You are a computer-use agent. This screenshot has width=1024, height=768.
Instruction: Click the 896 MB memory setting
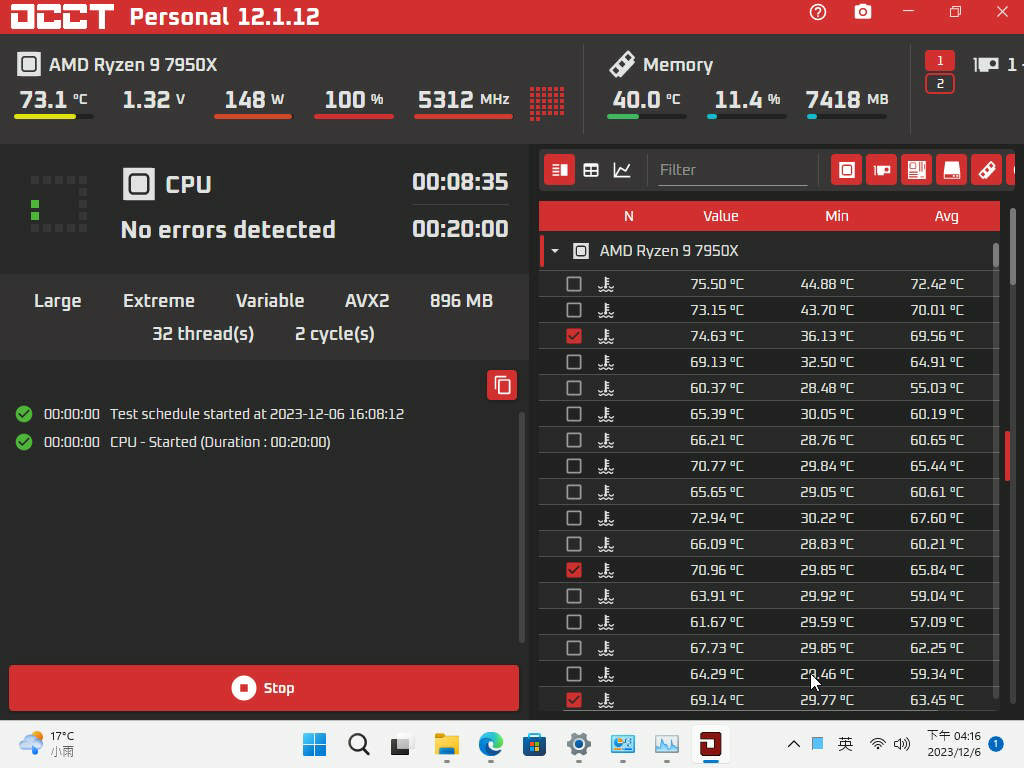[461, 300]
